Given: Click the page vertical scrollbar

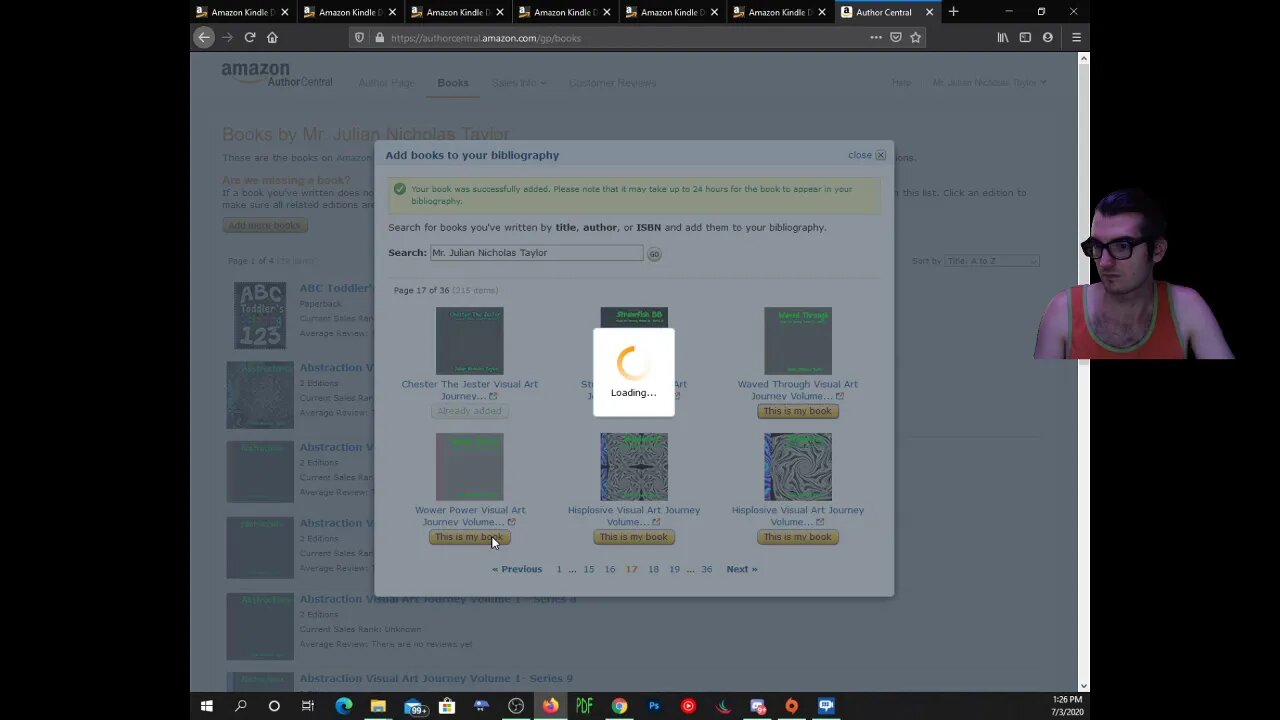Looking at the screenshot, I should click(x=1083, y=370).
